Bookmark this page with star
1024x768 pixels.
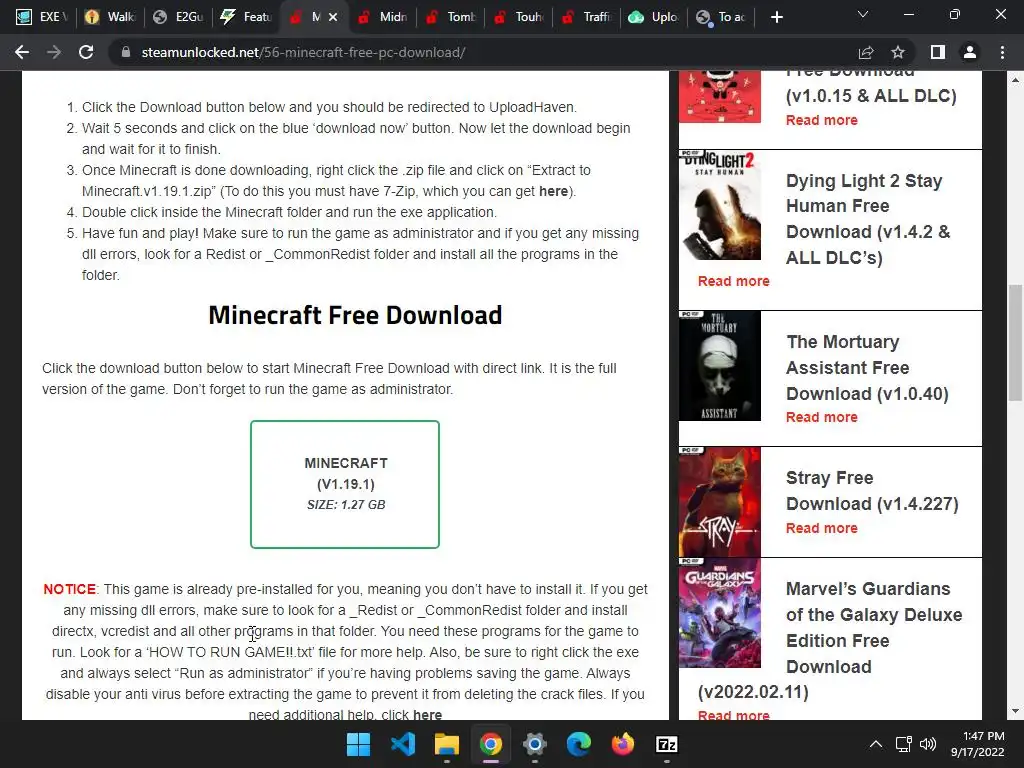898,52
